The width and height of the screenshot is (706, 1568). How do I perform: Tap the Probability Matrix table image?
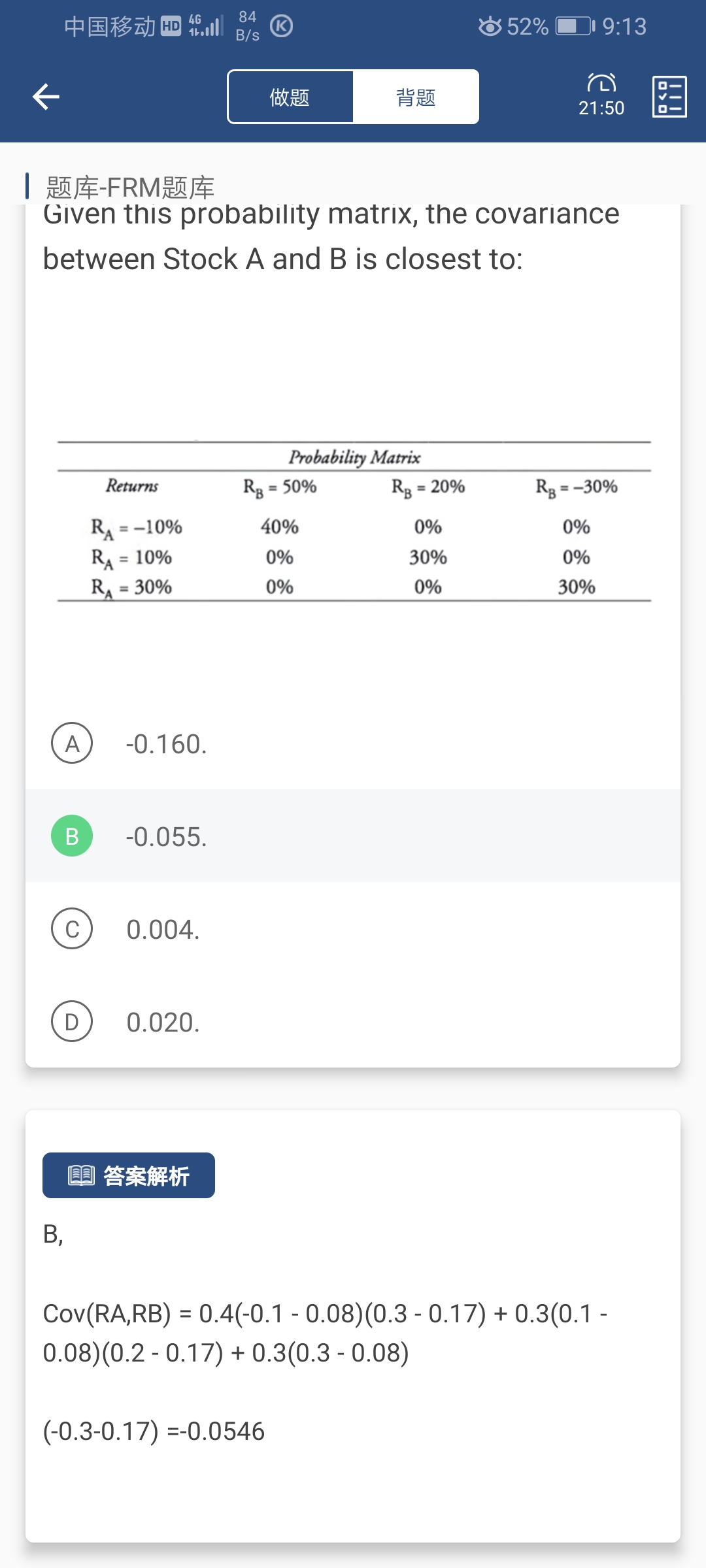point(354,521)
